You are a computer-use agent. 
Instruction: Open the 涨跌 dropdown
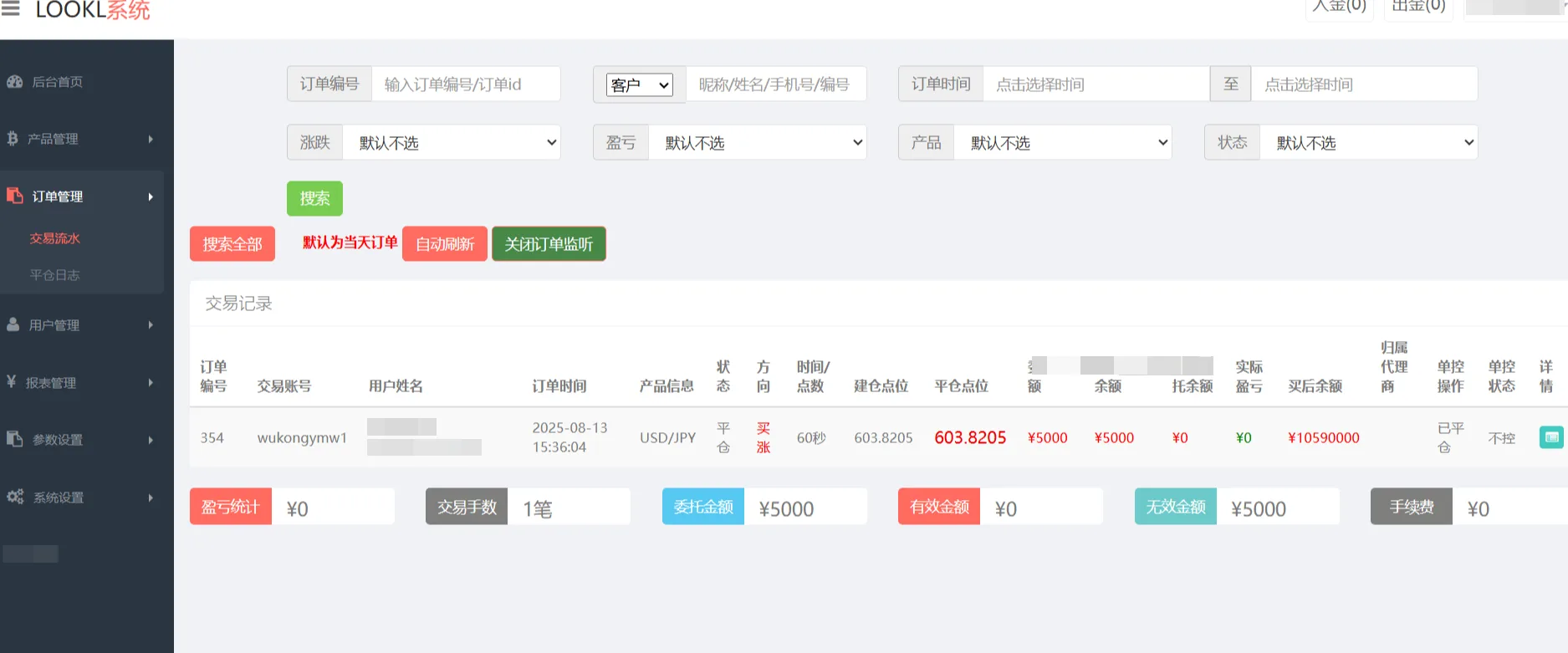452,143
